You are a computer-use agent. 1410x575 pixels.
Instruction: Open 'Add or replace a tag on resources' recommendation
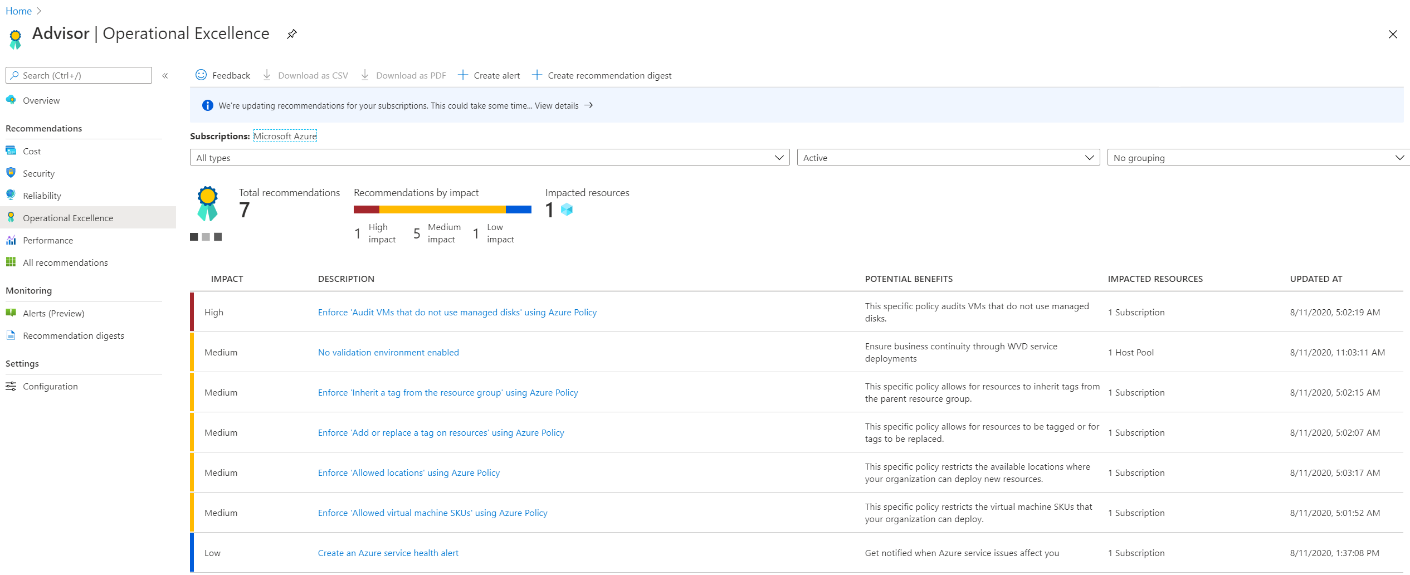(441, 432)
